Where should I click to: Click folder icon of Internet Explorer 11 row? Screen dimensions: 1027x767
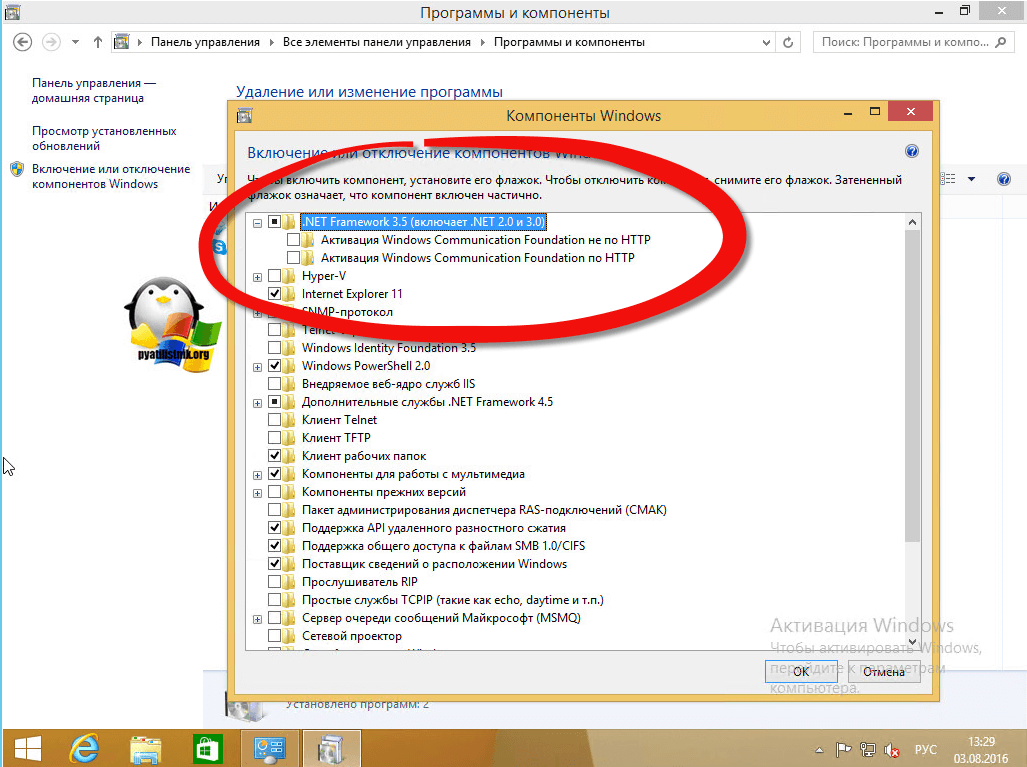pyautogui.click(x=289, y=293)
